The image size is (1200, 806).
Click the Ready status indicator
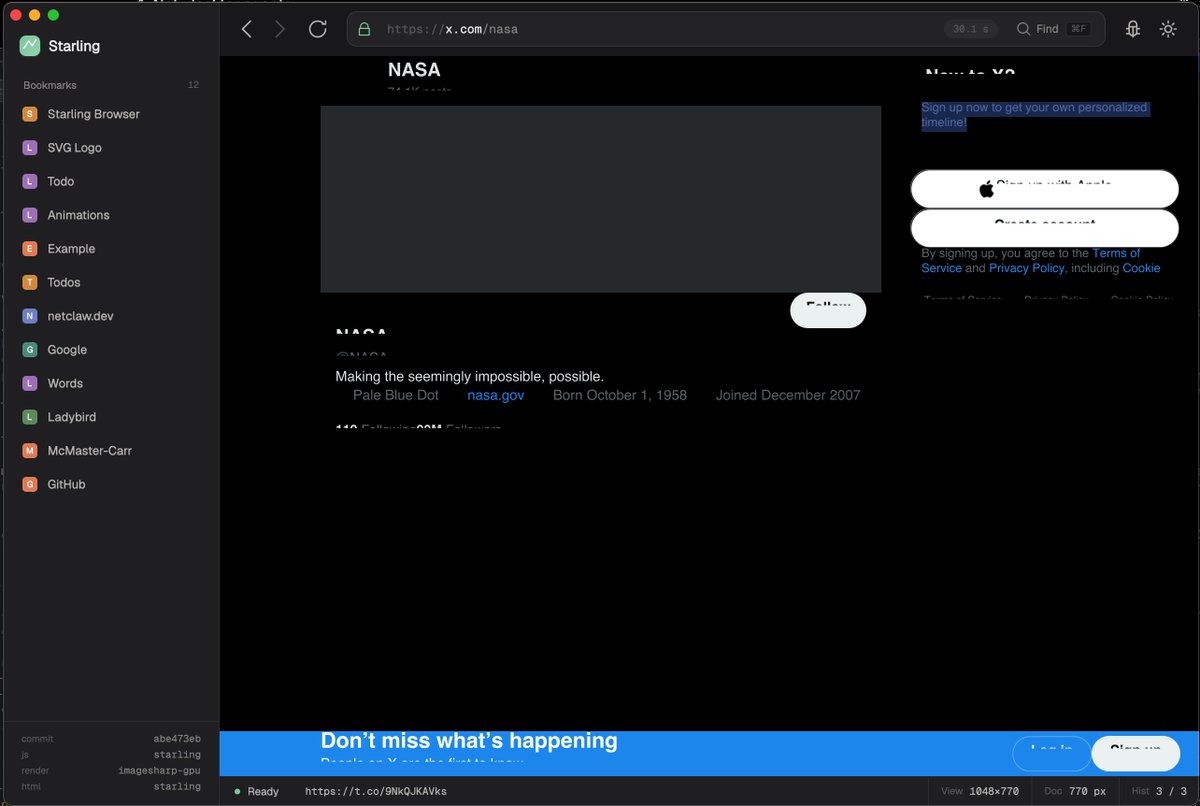tap(256, 791)
